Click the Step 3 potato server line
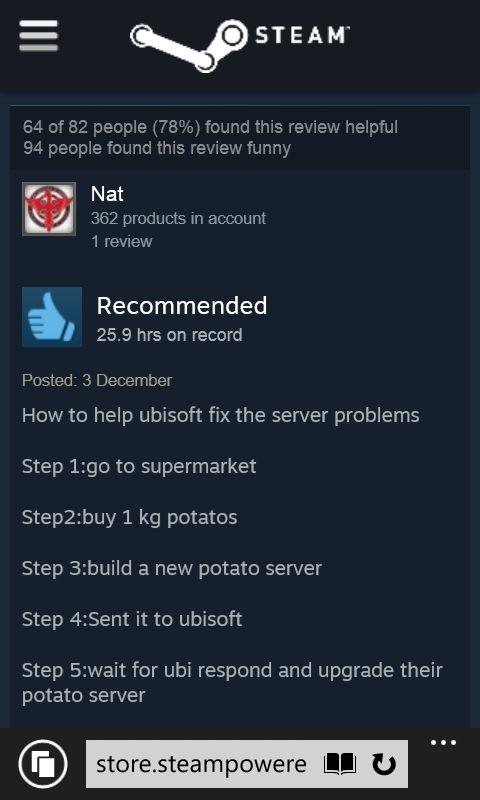This screenshot has width=480, height=800. pos(171,569)
